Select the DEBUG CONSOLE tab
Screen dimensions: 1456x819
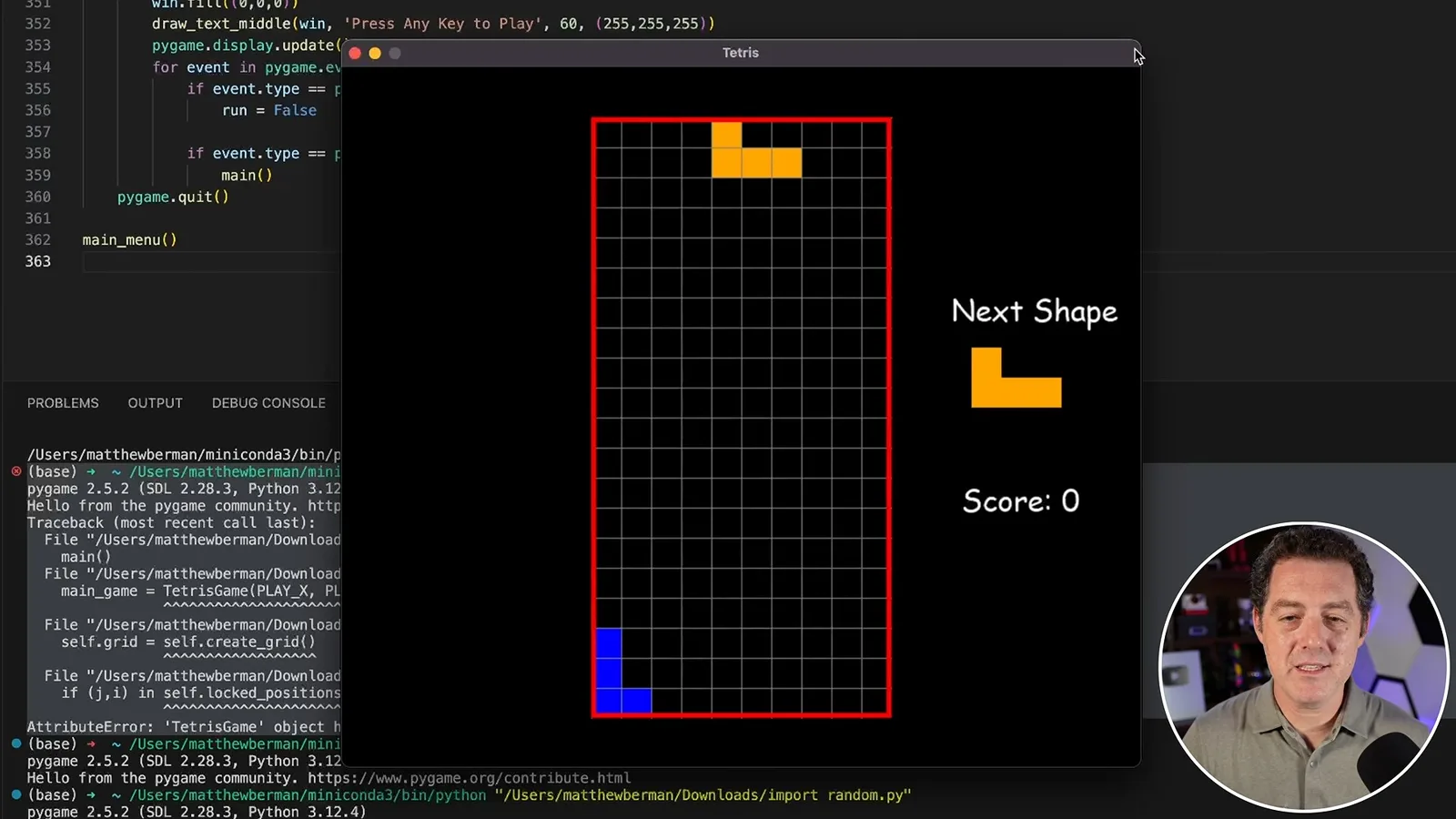(x=268, y=403)
